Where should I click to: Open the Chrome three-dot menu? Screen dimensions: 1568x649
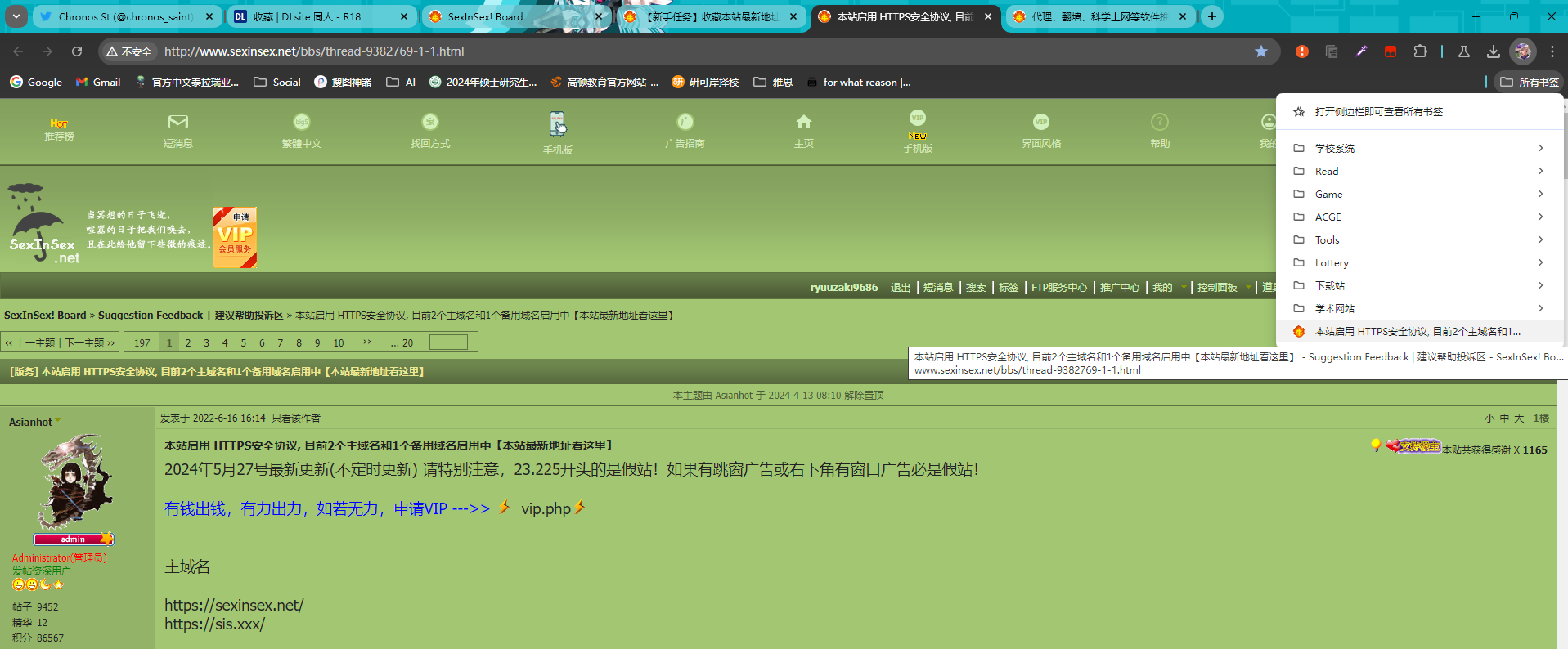[x=1552, y=51]
